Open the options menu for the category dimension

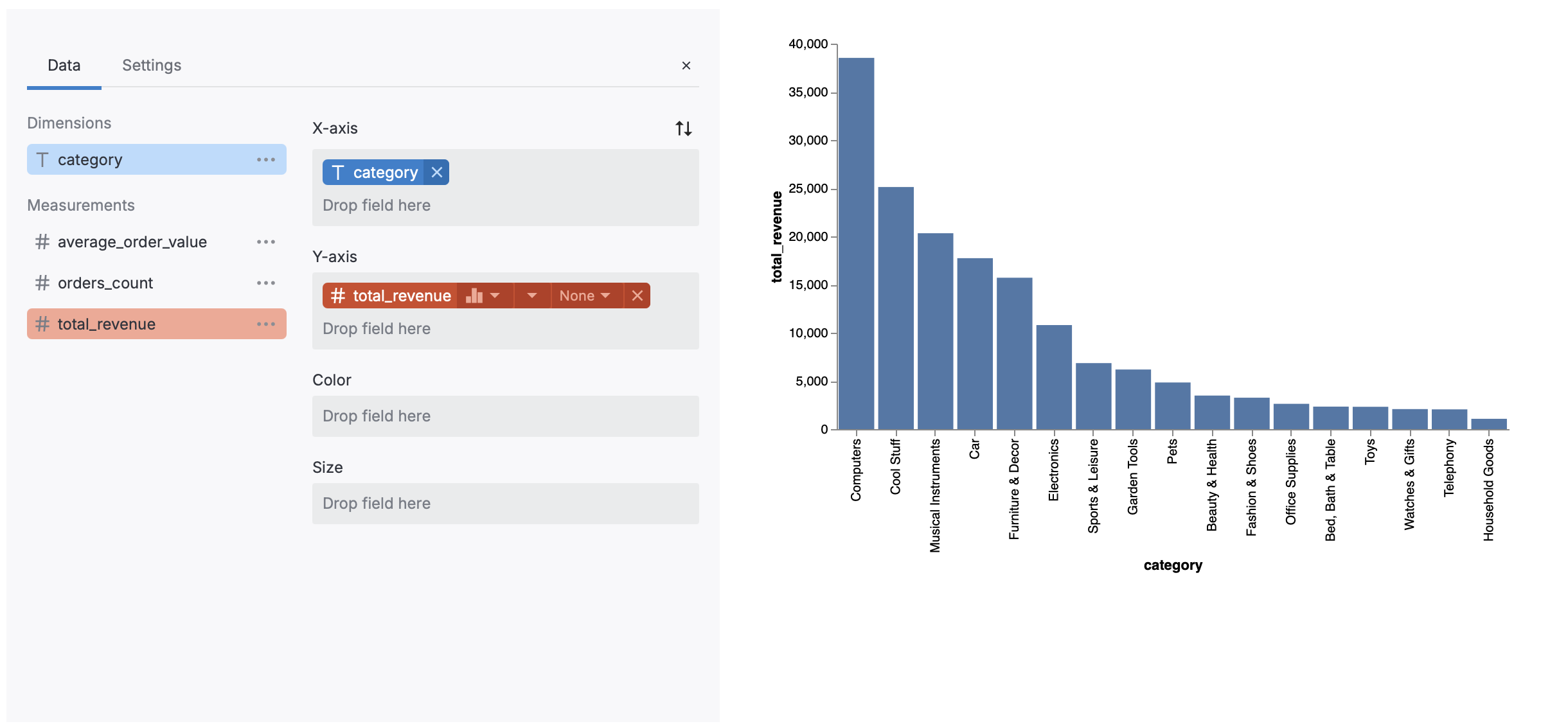tap(266, 159)
